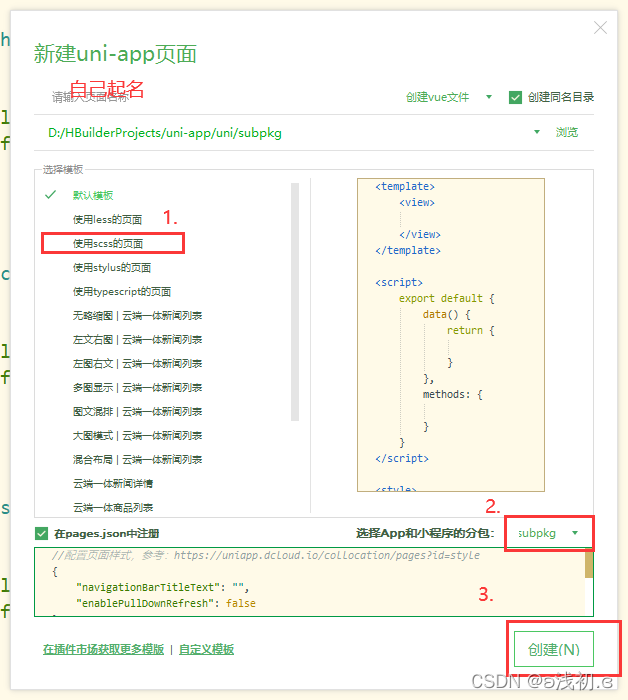
Task: Open the 在插件市场获取更多模版 link
Action: click(104, 649)
